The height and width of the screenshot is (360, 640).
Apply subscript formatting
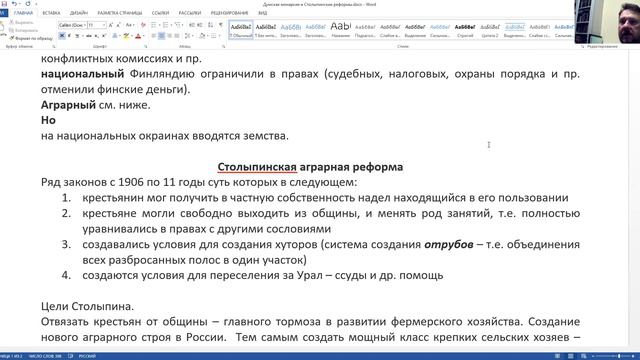point(96,36)
